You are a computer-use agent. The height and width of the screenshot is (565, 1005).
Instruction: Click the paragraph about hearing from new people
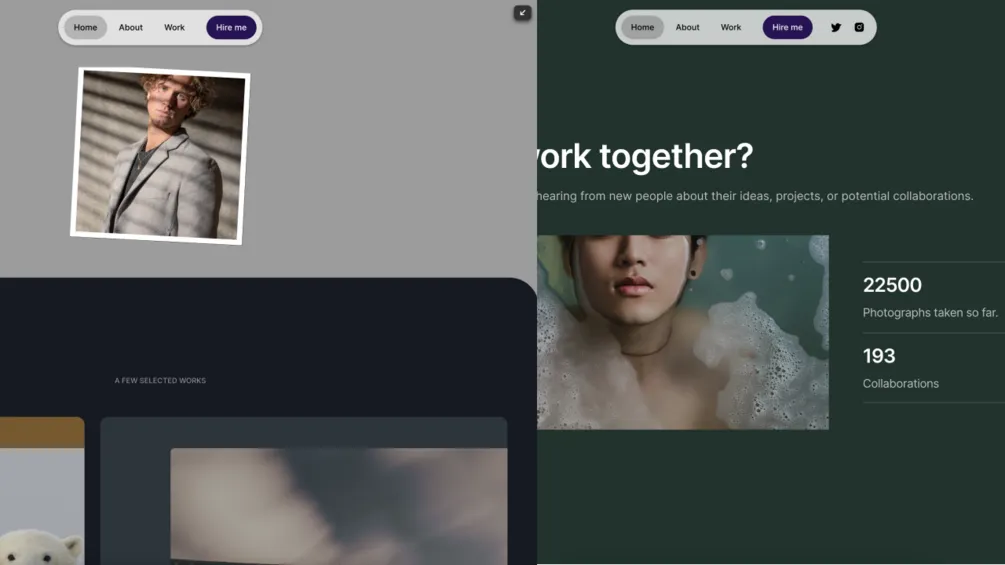pyautogui.click(x=755, y=196)
